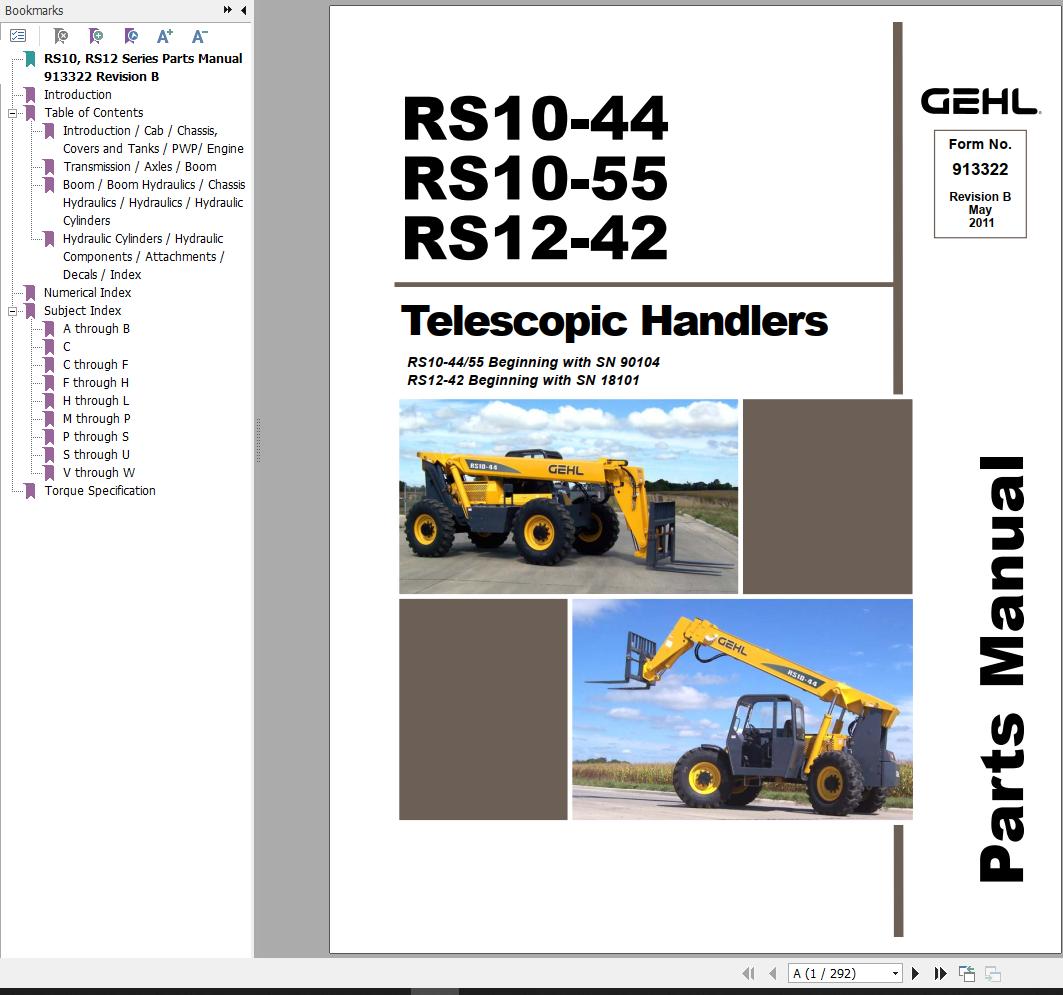
Task: Open the A through B bookmark
Action: point(96,329)
